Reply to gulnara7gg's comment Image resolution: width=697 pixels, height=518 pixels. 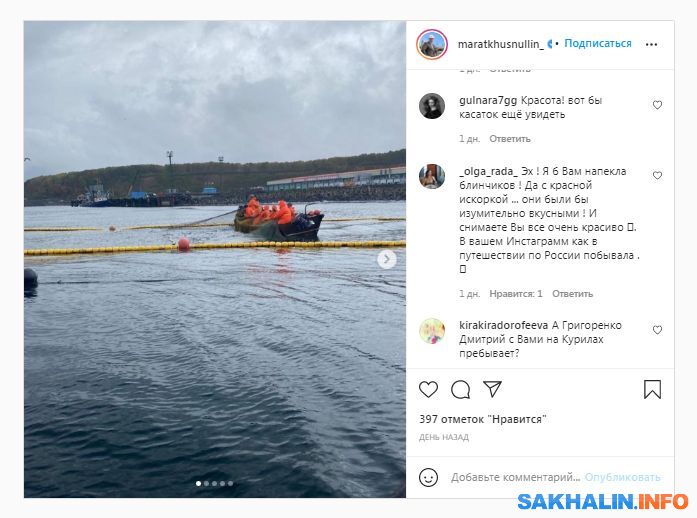pyautogui.click(x=510, y=139)
